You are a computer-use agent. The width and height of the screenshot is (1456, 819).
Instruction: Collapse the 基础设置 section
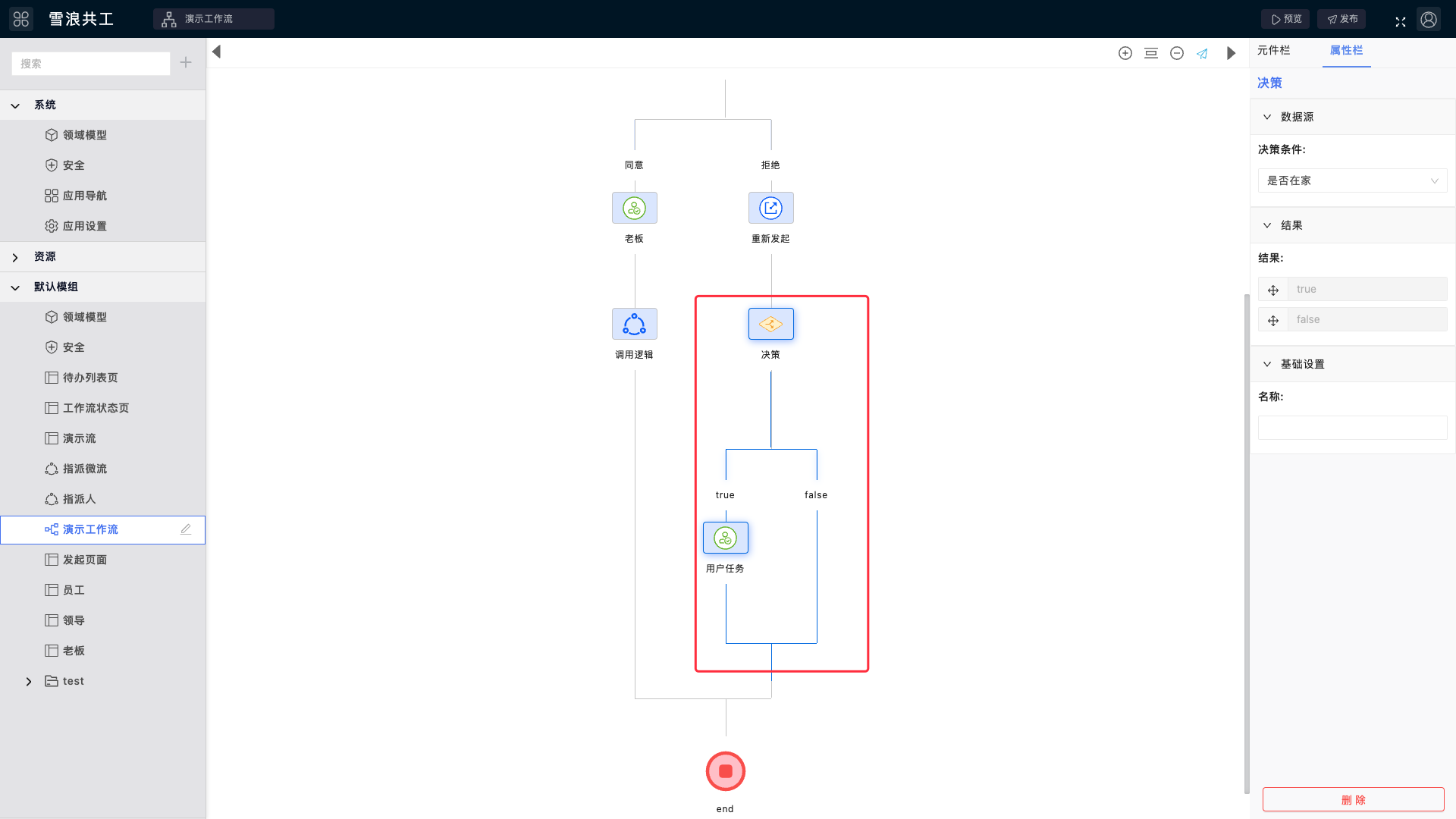coord(1267,364)
